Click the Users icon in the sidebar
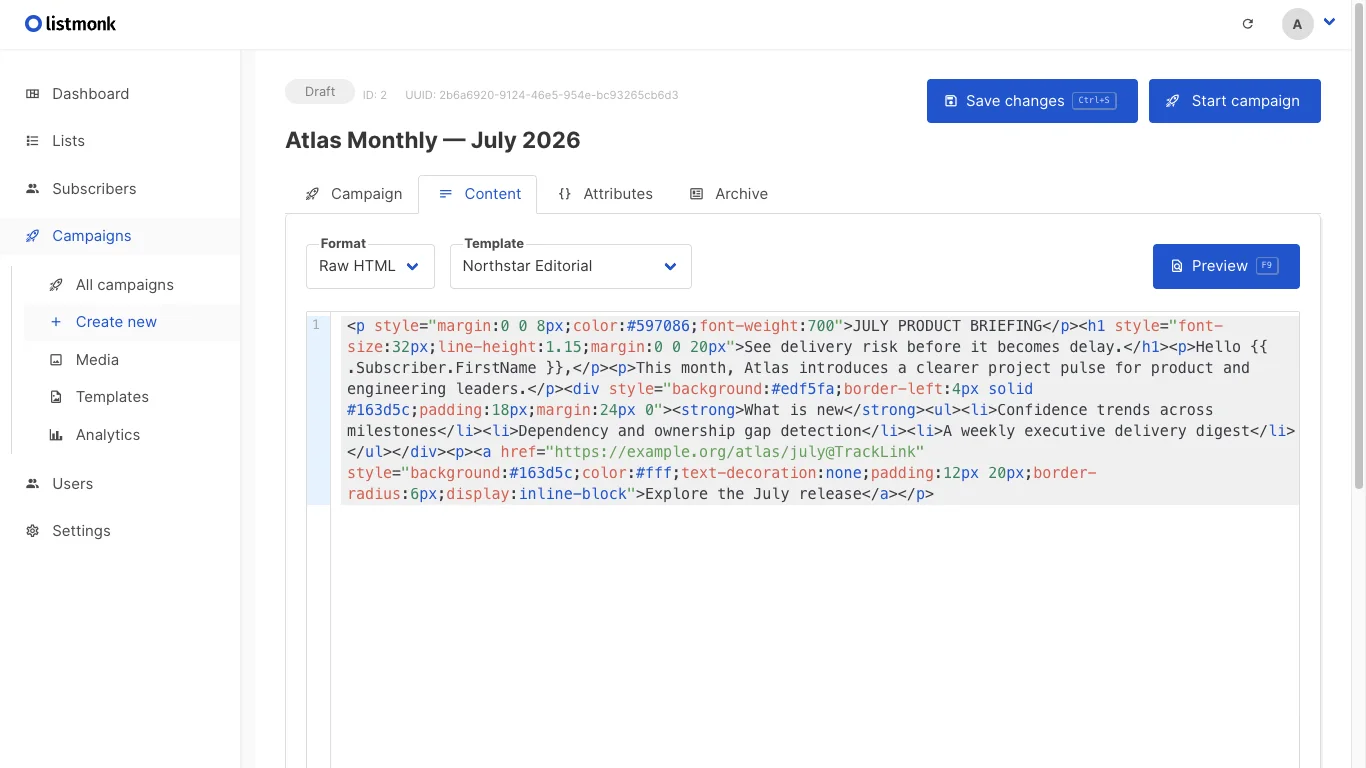 (33, 484)
